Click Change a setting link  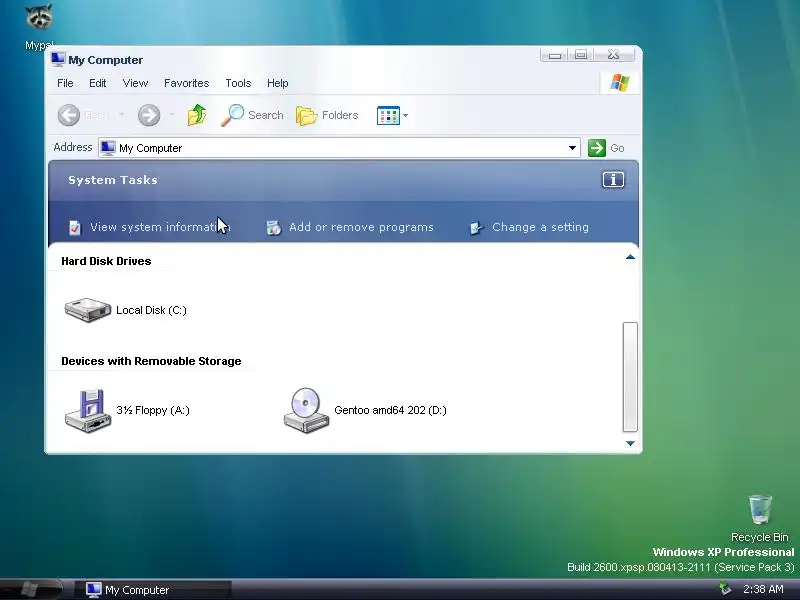pyautogui.click(x=540, y=227)
